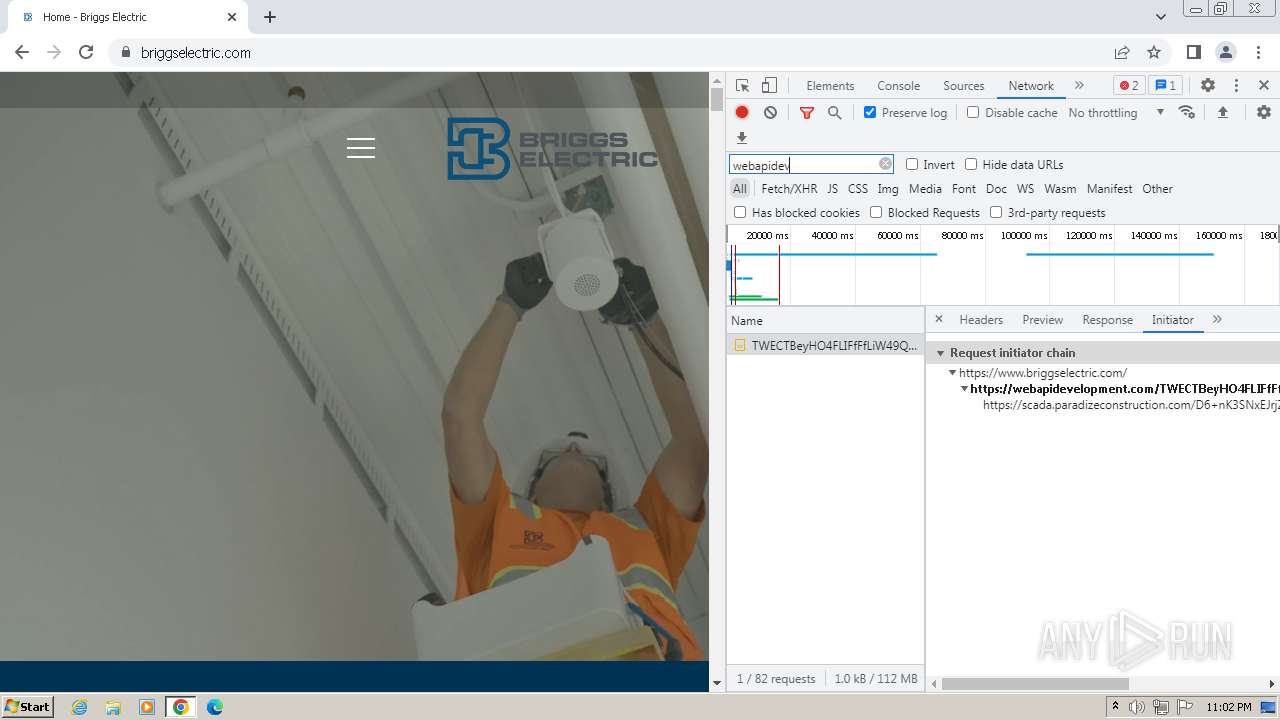Filter requests by Font

[x=964, y=188]
